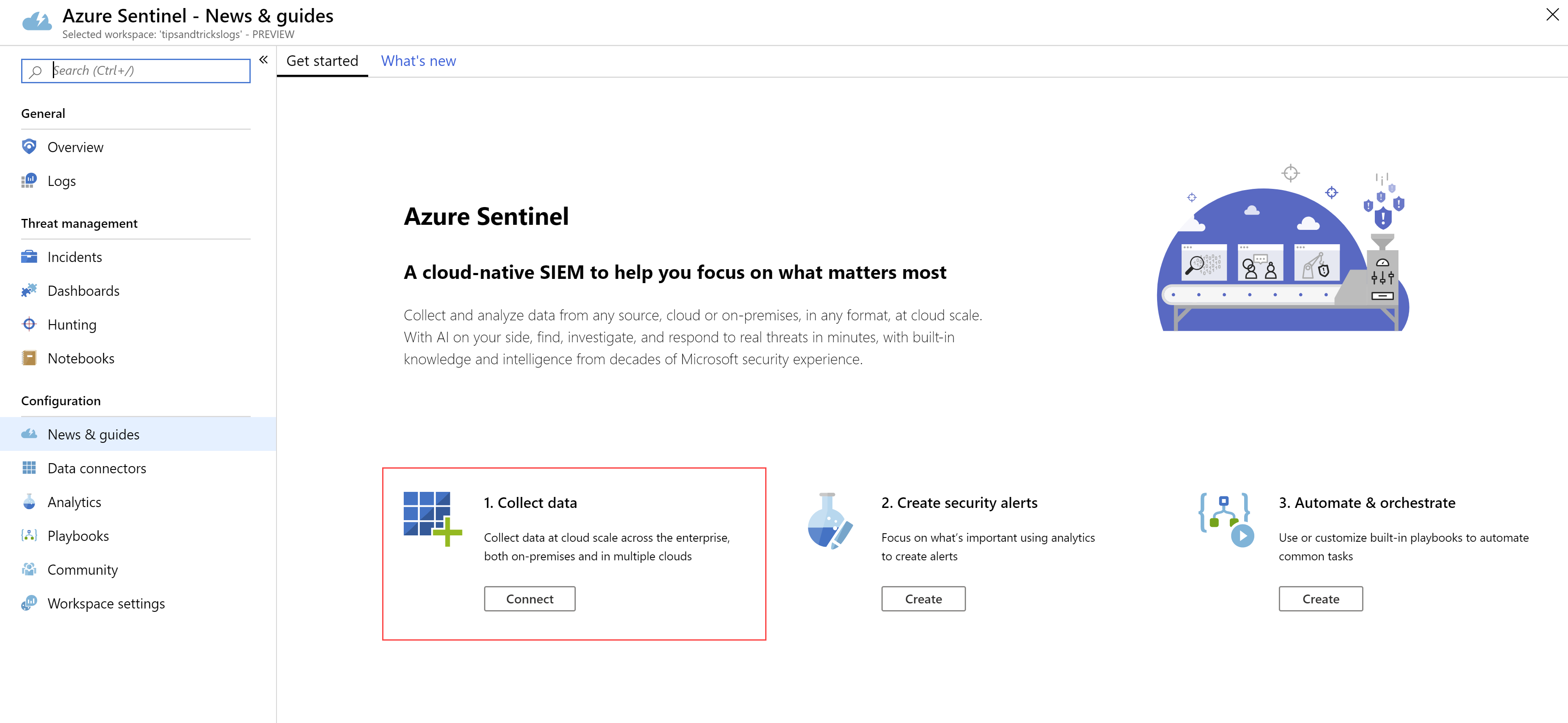Open Notebooks menu item
The width and height of the screenshot is (1568, 723).
[138, 358]
